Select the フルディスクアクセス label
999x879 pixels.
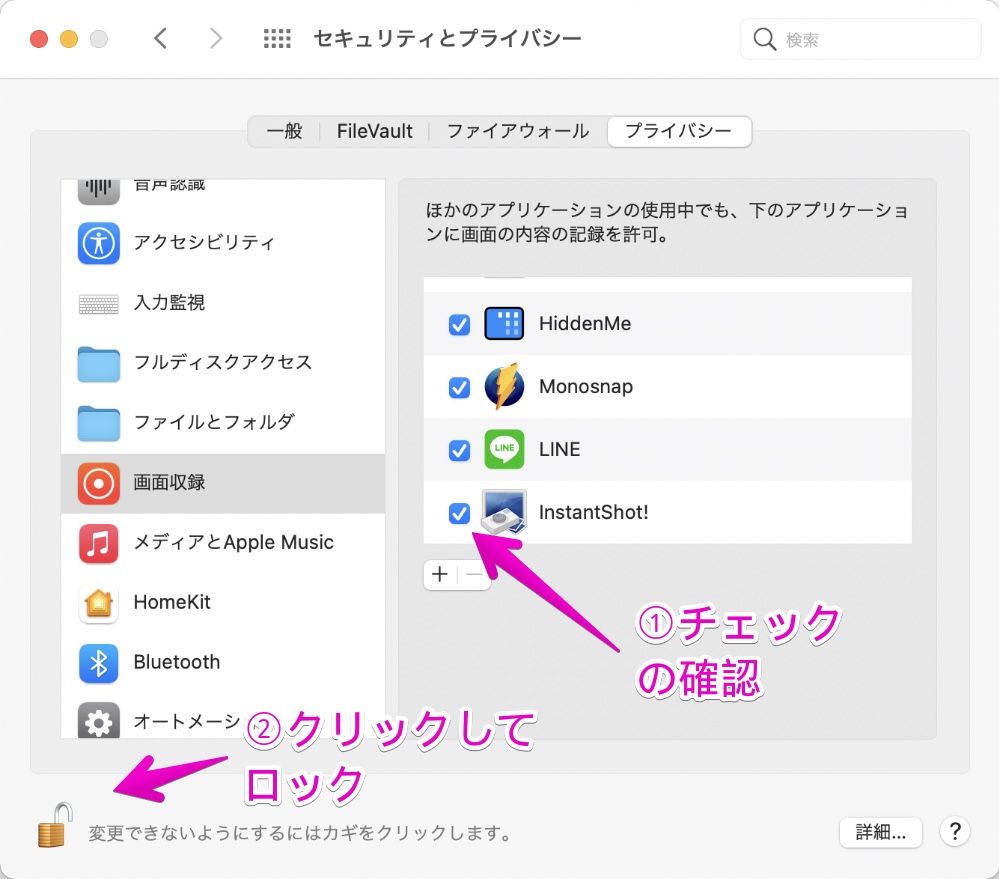[223, 362]
